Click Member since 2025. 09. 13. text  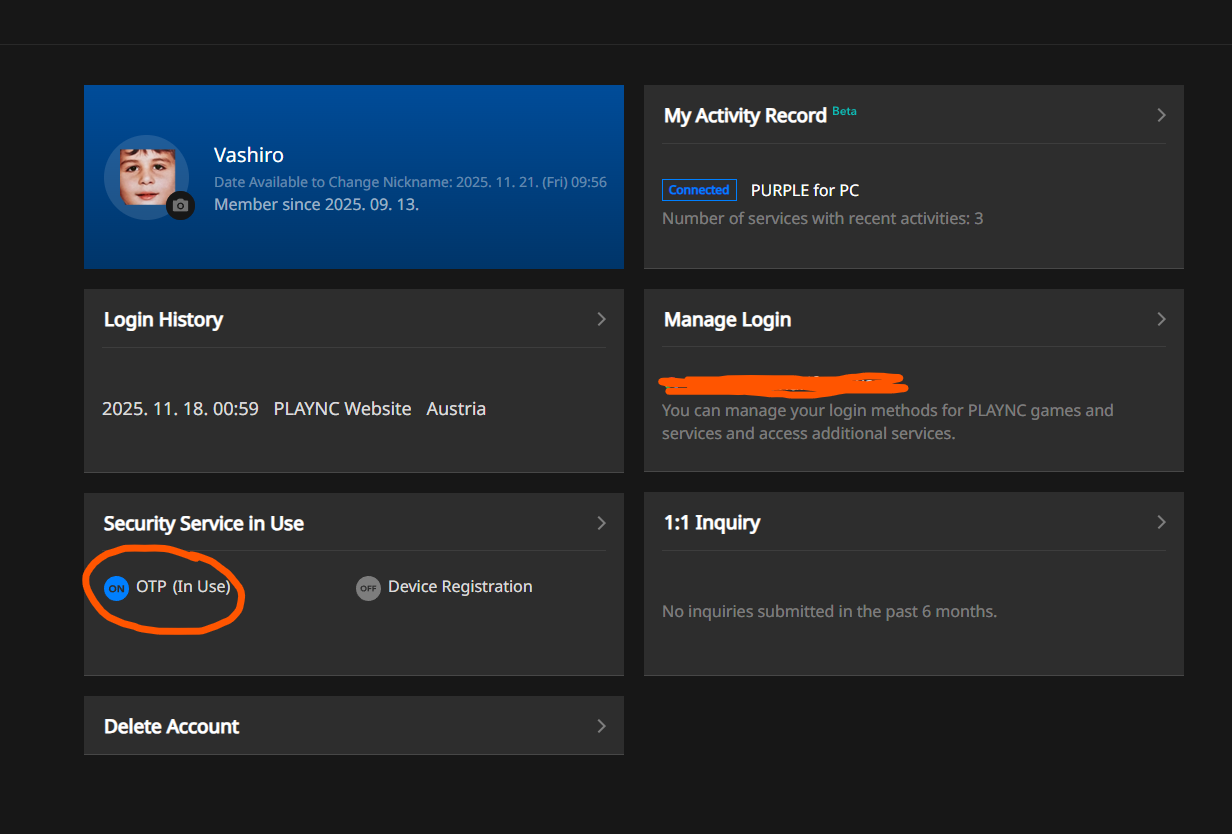click(316, 204)
